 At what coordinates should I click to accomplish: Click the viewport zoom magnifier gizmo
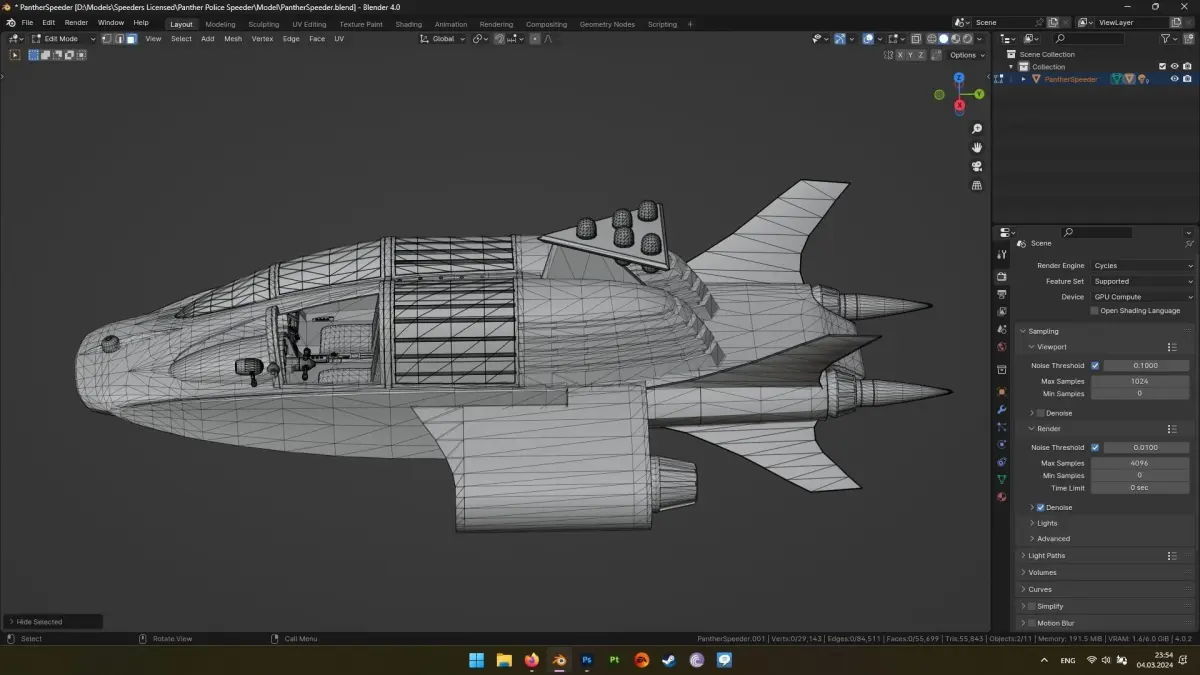[x=977, y=129]
